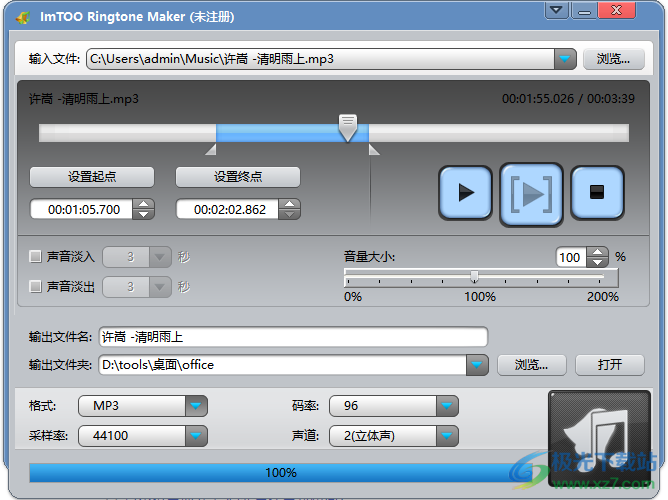
Task: Click the 0% volume scale label
Action: [353, 296]
